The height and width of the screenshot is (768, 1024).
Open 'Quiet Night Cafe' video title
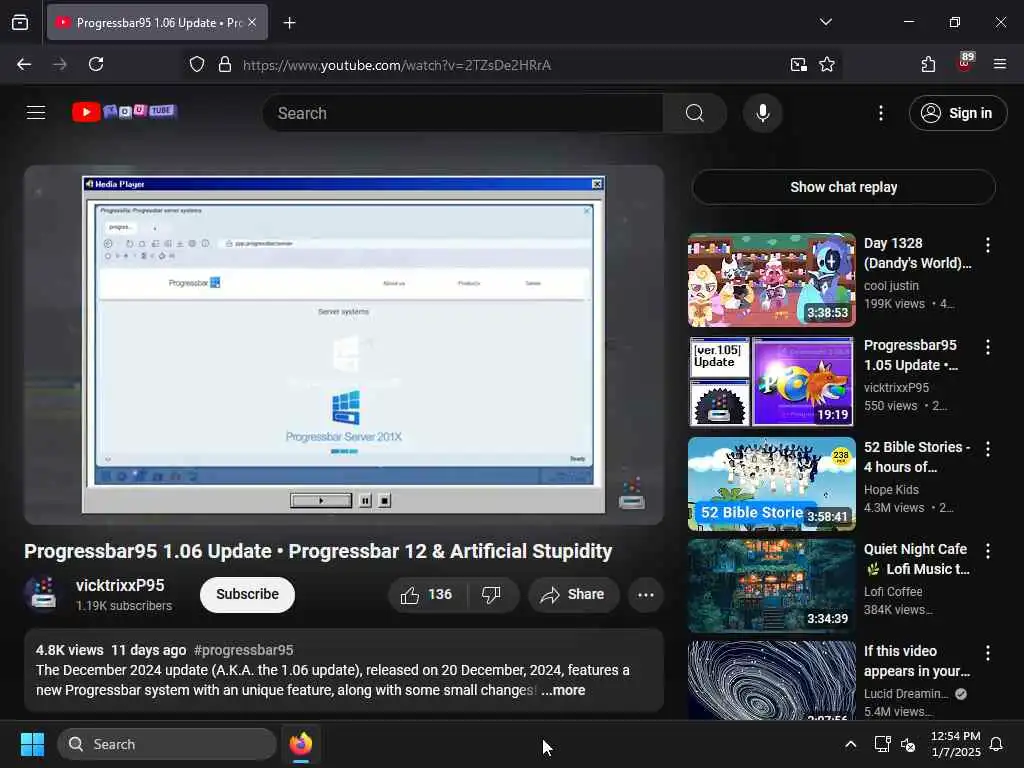coord(916,559)
